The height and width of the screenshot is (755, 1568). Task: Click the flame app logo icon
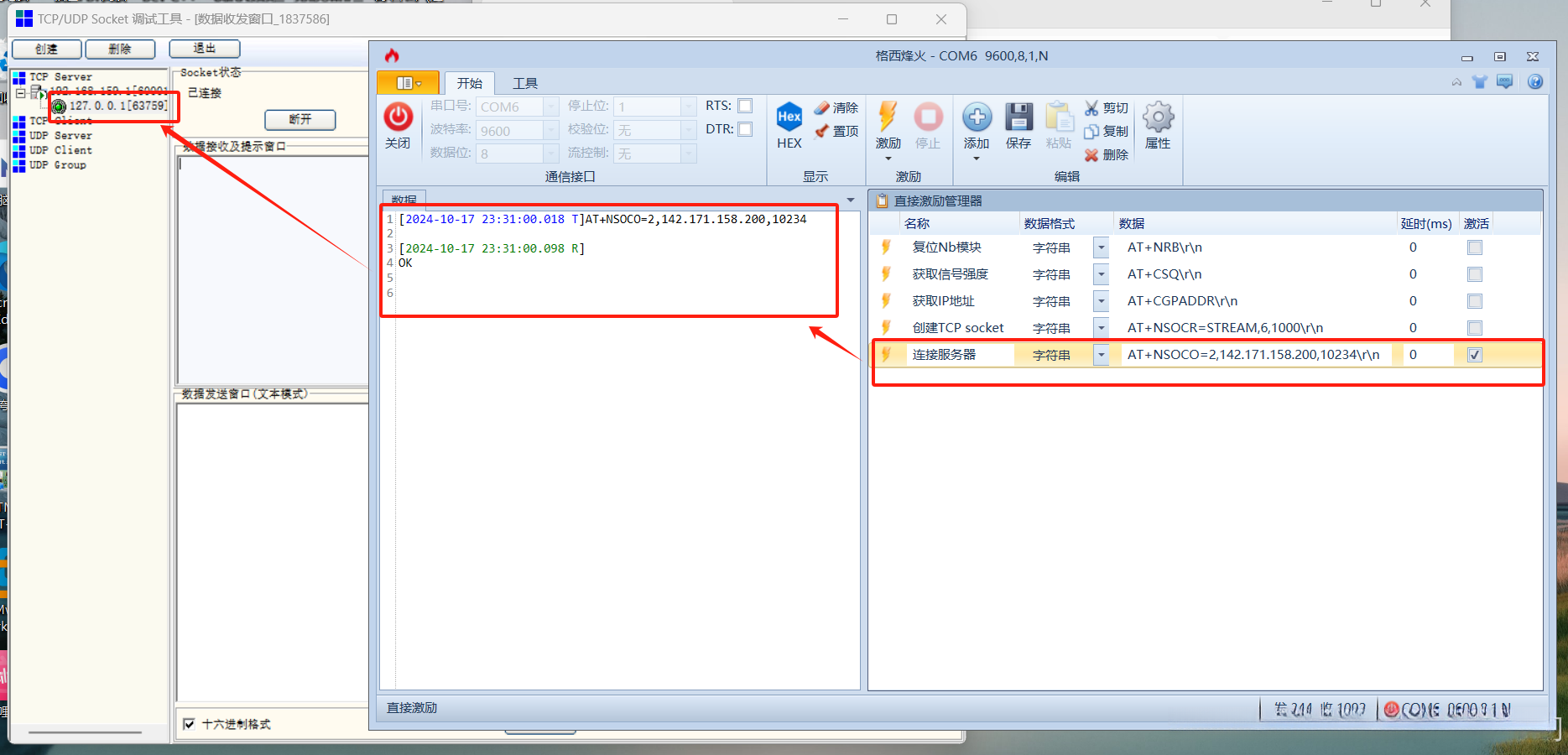click(x=392, y=55)
